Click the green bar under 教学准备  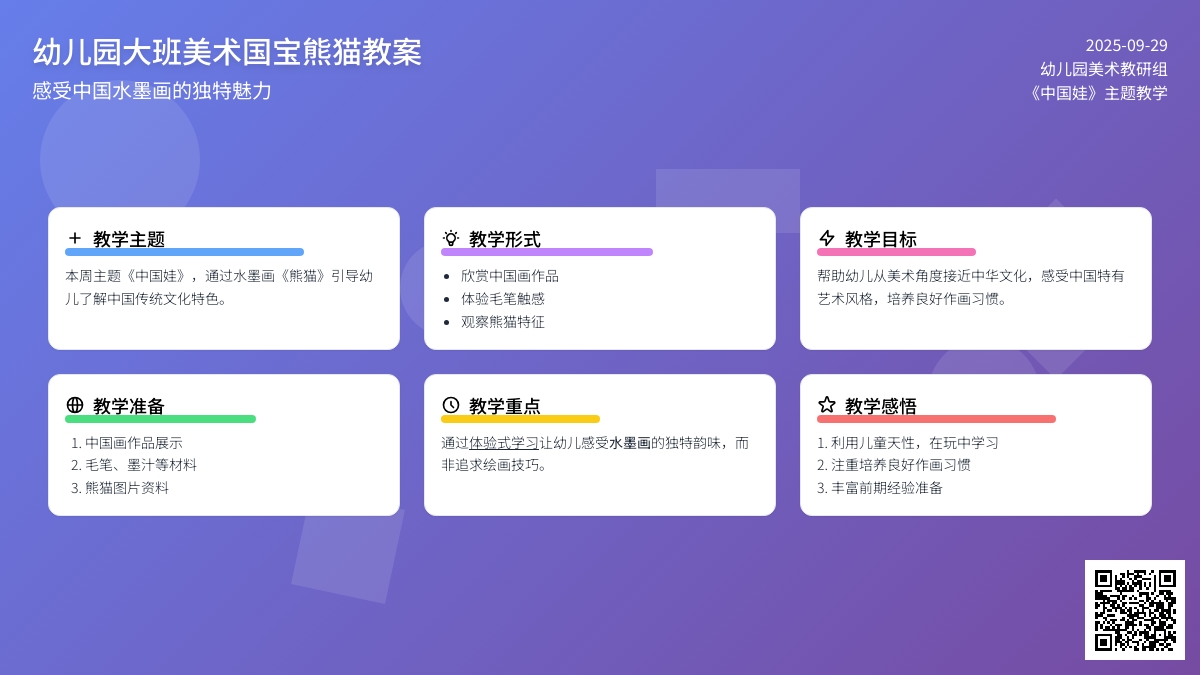pos(160,419)
